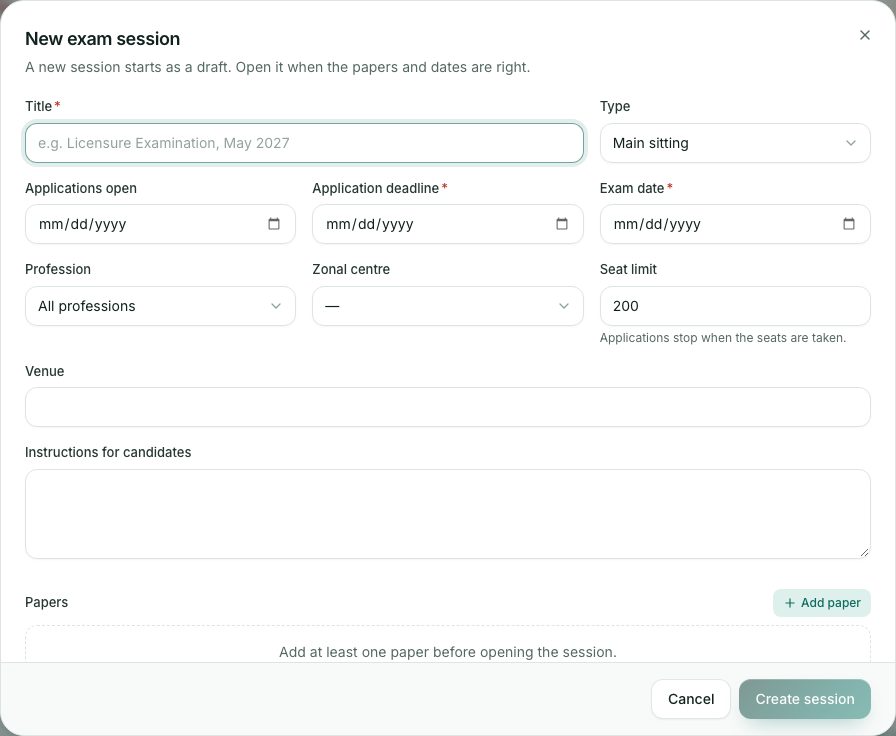Expand the Zonal centre dropdown
This screenshot has width=896, height=736.
click(447, 306)
